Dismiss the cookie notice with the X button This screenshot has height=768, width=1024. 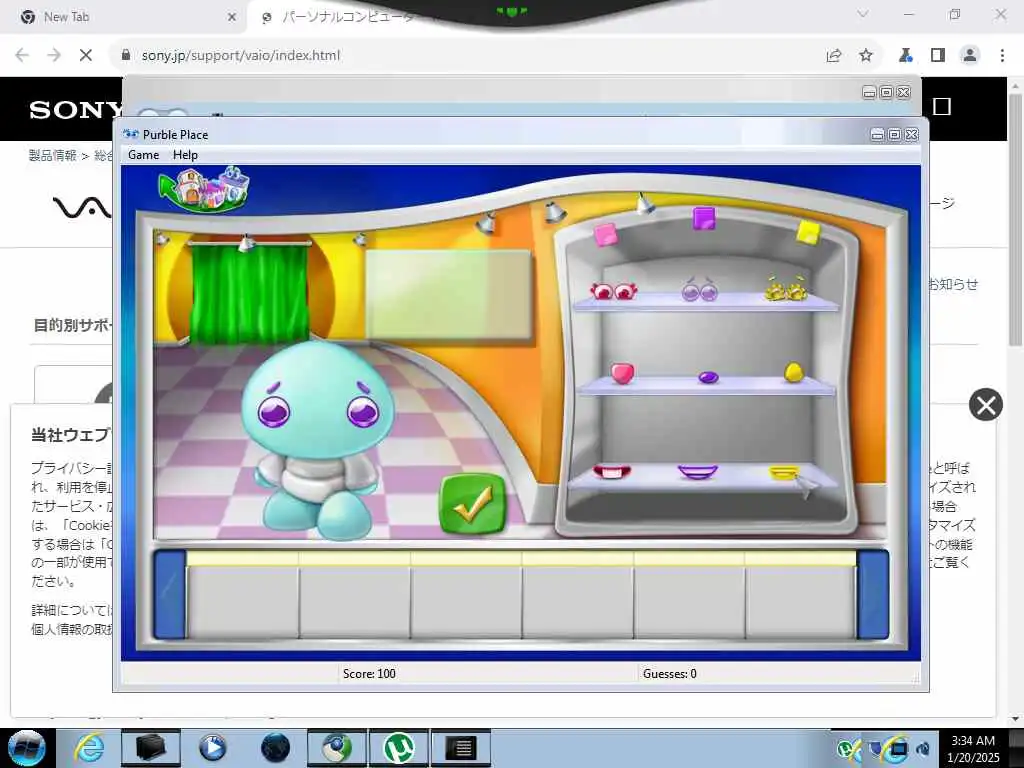coord(985,405)
